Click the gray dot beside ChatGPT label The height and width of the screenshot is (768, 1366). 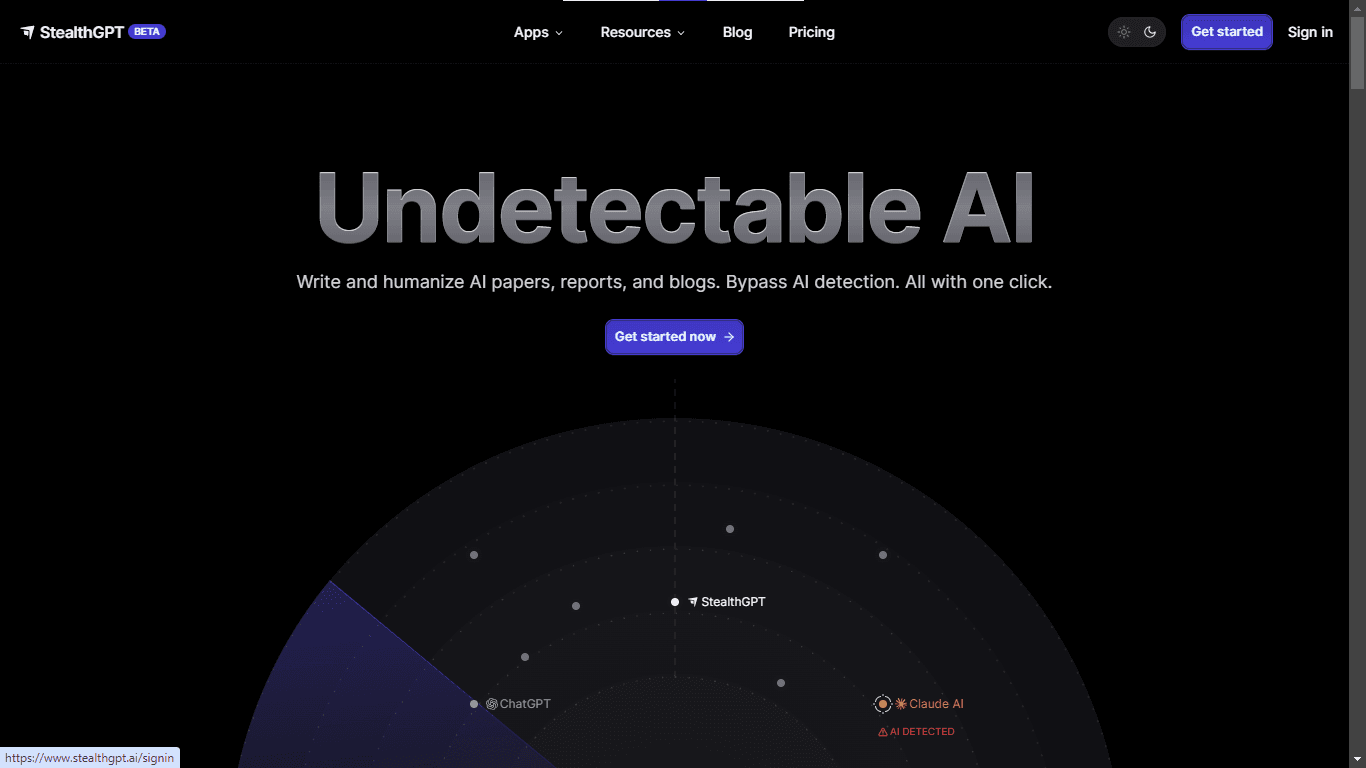474,704
